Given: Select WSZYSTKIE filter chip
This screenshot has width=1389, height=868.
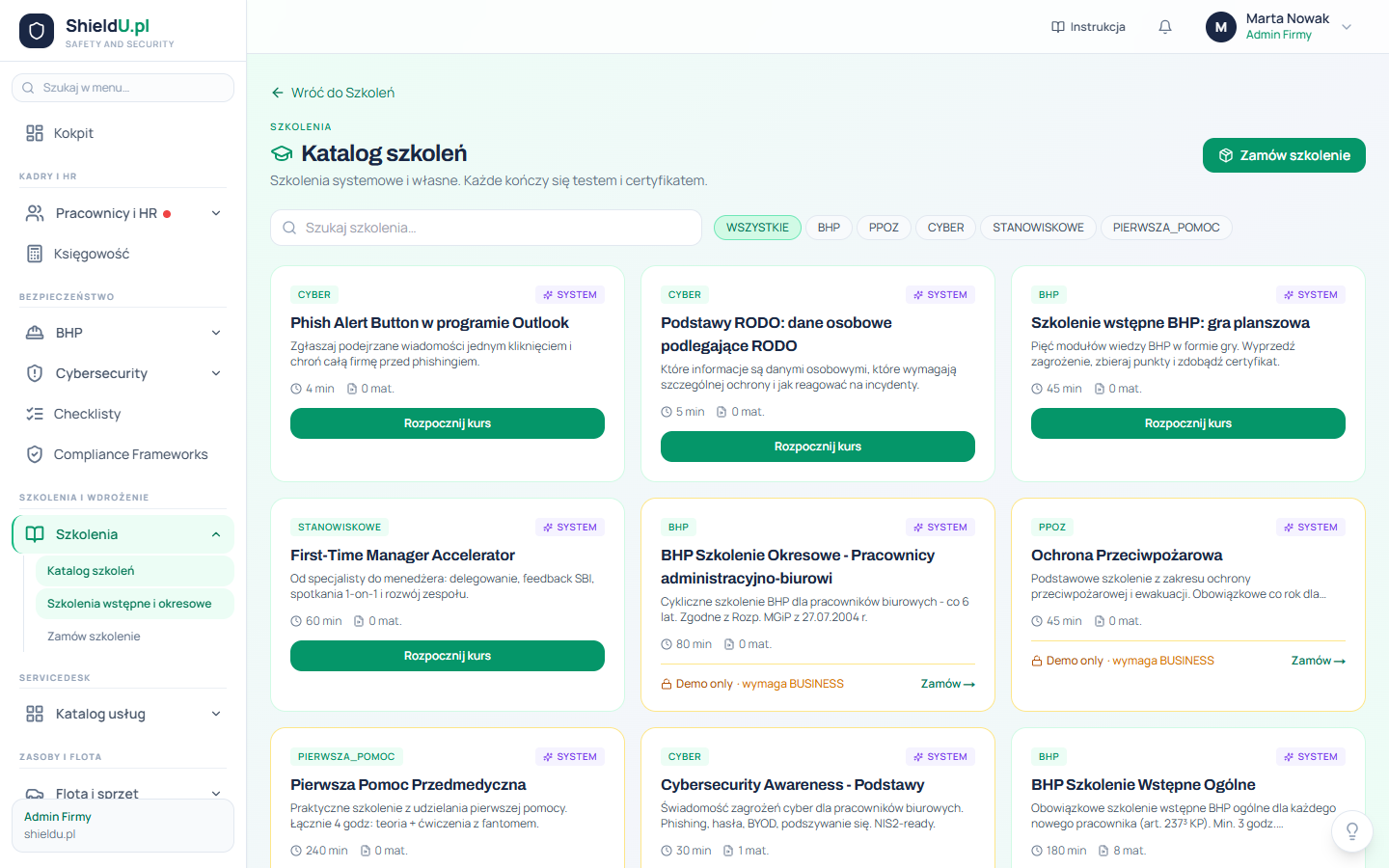Looking at the screenshot, I should coord(757,228).
